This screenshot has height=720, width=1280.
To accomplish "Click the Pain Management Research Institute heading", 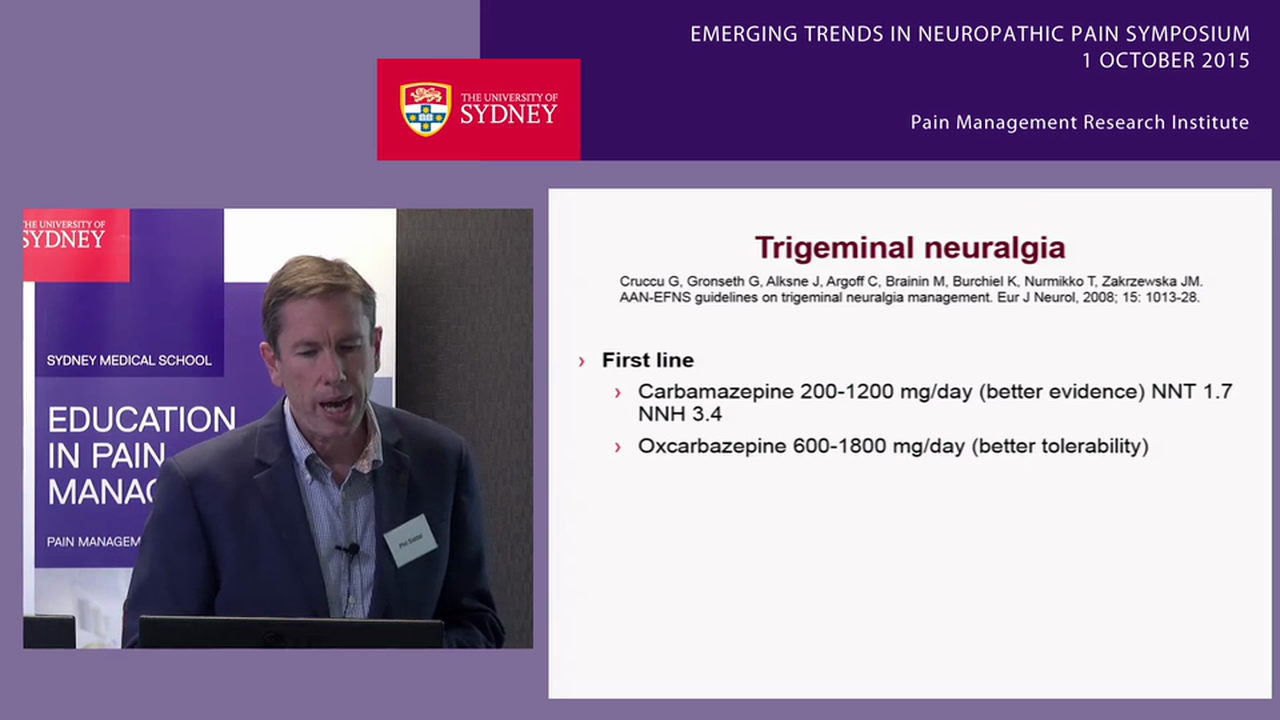I will 1079,121.
